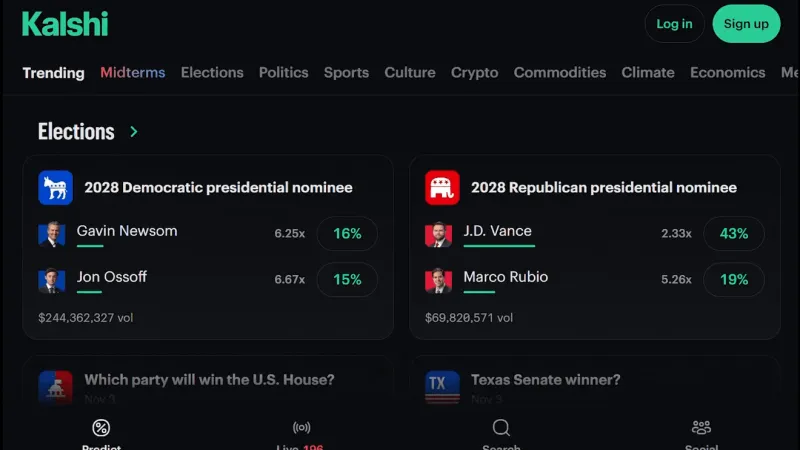Switch to the Crypto tab
The height and width of the screenshot is (450, 800).
click(474, 72)
